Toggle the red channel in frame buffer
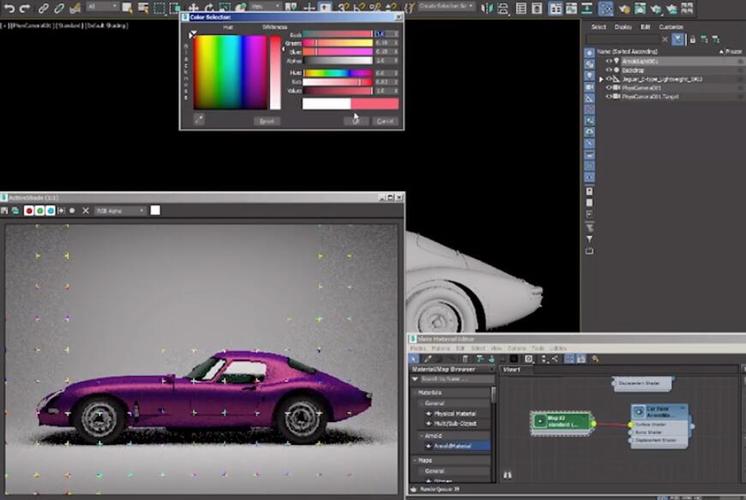Viewport: 746px width, 500px height. point(27,211)
